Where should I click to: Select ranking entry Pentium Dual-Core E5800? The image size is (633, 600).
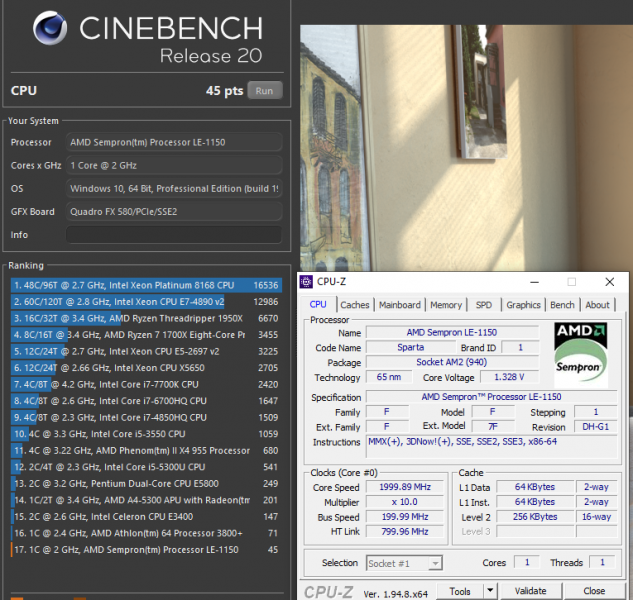click(146, 484)
